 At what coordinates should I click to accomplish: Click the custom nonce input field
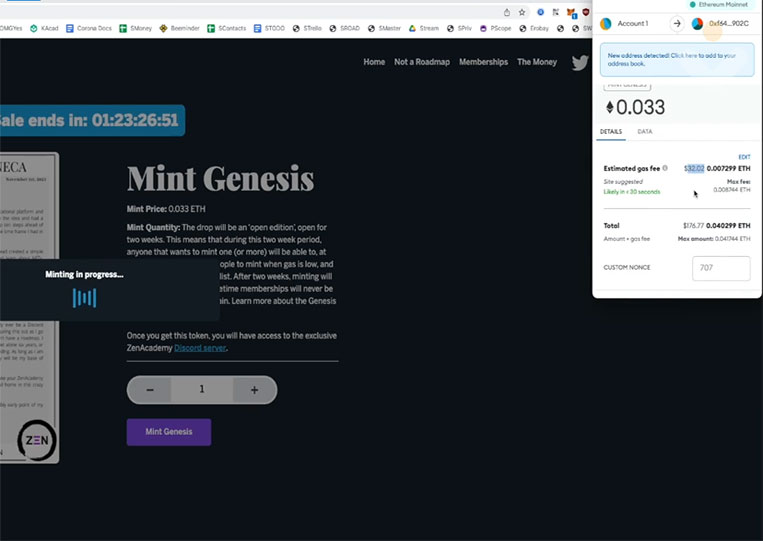(x=721, y=268)
